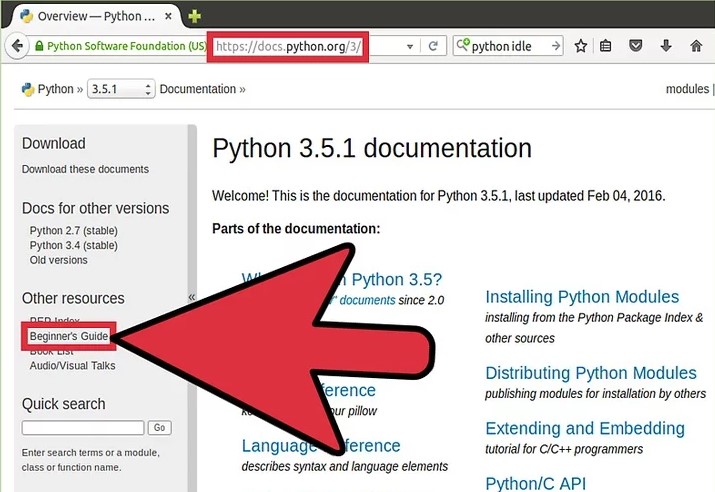Select the Overview — Python tab
Screen dimensions: 715x492
tap(96, 16)
